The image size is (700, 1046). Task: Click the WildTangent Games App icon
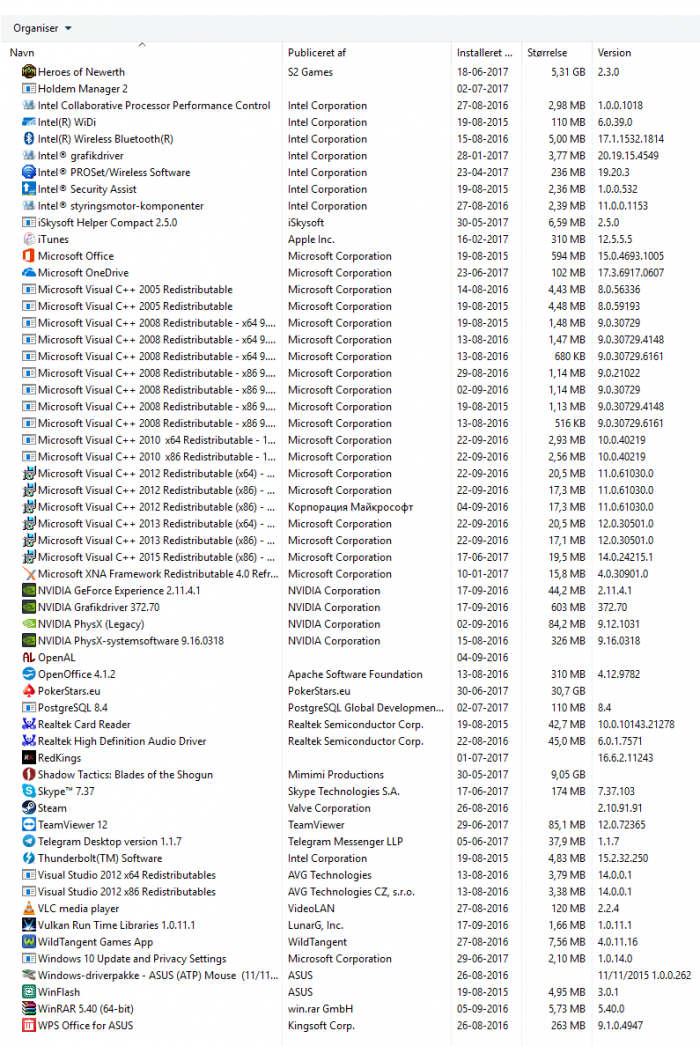coord(29,941)
